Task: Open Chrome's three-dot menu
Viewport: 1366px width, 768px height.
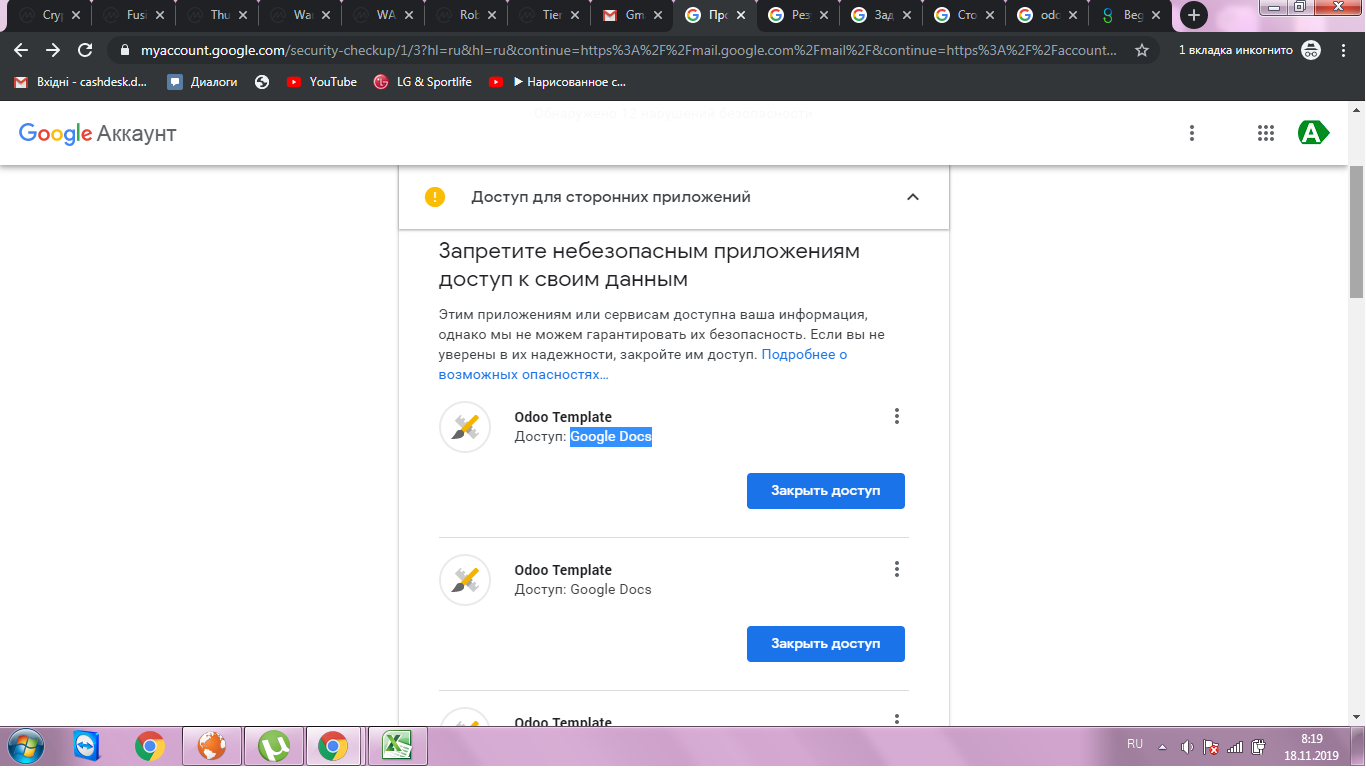Action: pyautogui.click(x=1343, y=50)
